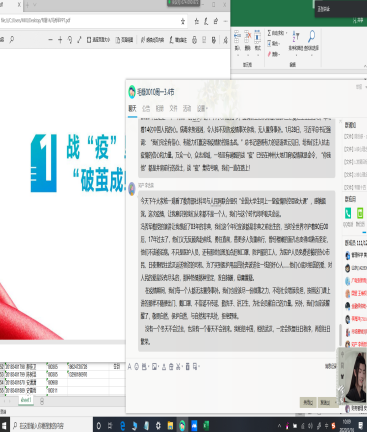Click the rotate page icon in PDF toolbar

click(x=70, y=40)
